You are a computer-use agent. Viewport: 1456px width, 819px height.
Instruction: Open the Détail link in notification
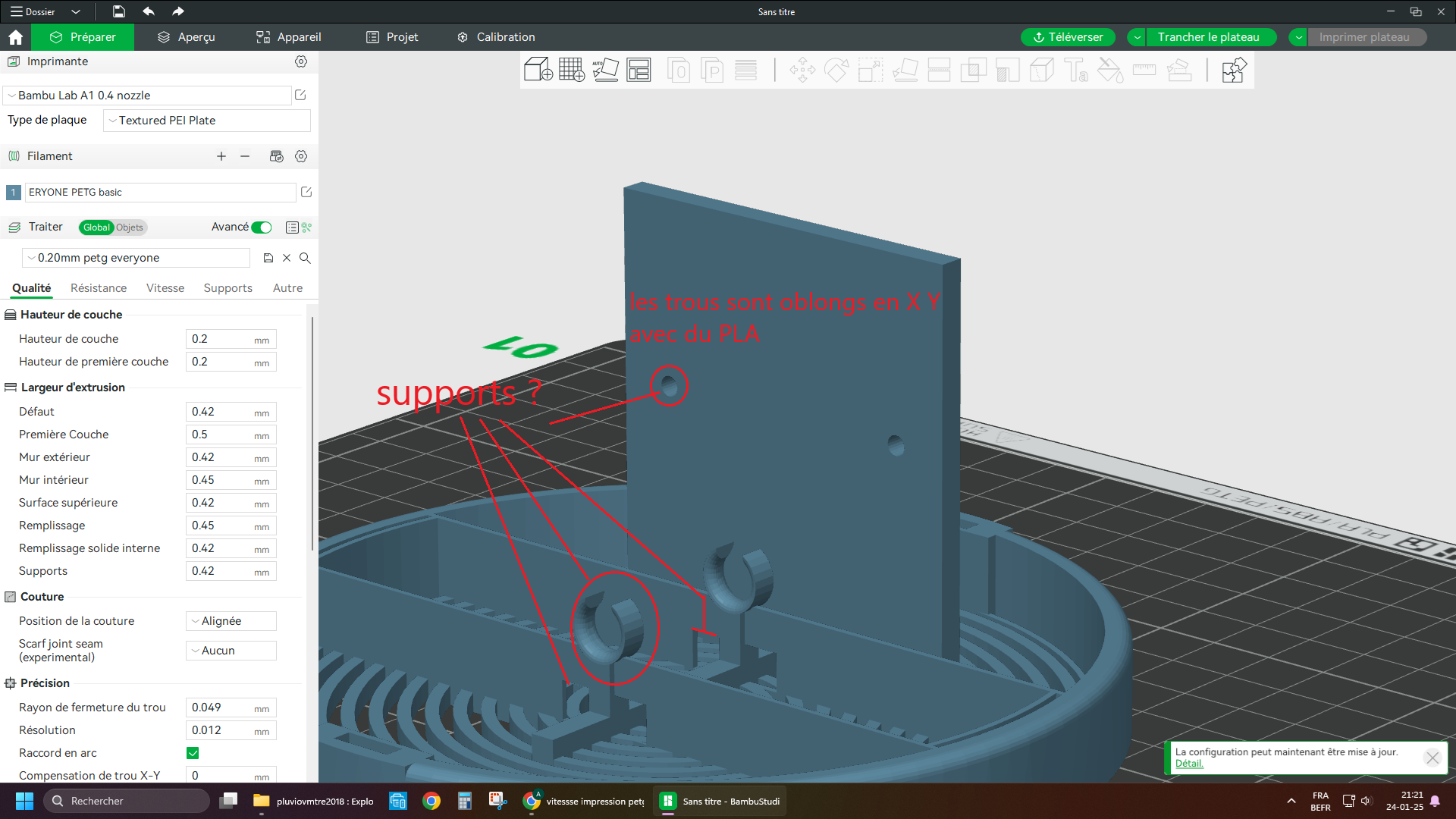tap(1188, 764)
